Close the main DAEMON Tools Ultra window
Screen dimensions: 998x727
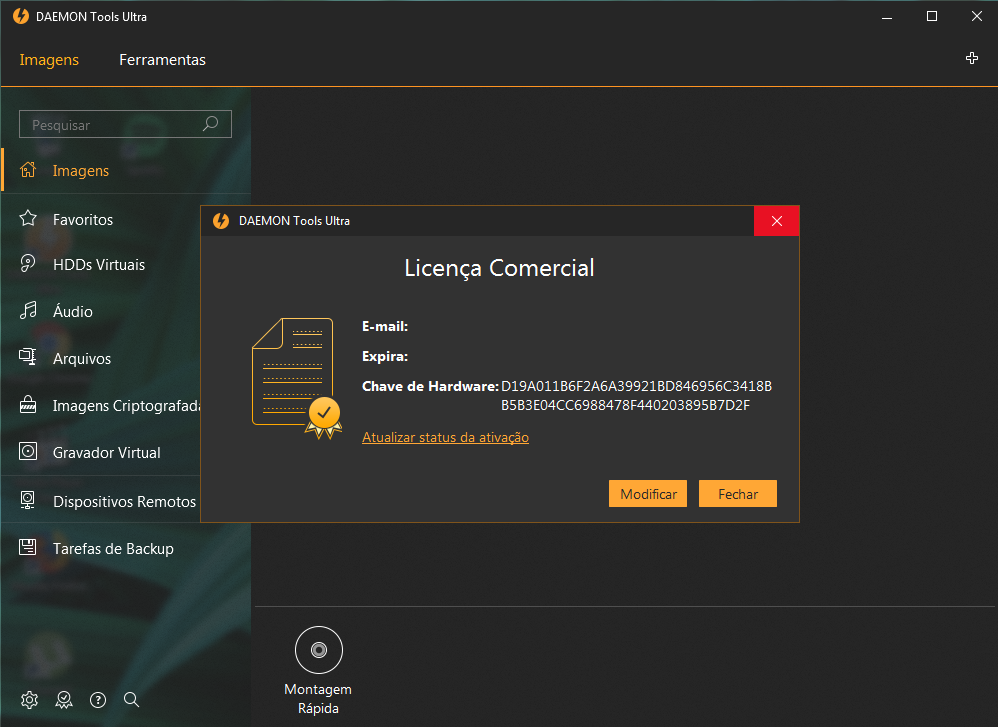click(976, 17)
